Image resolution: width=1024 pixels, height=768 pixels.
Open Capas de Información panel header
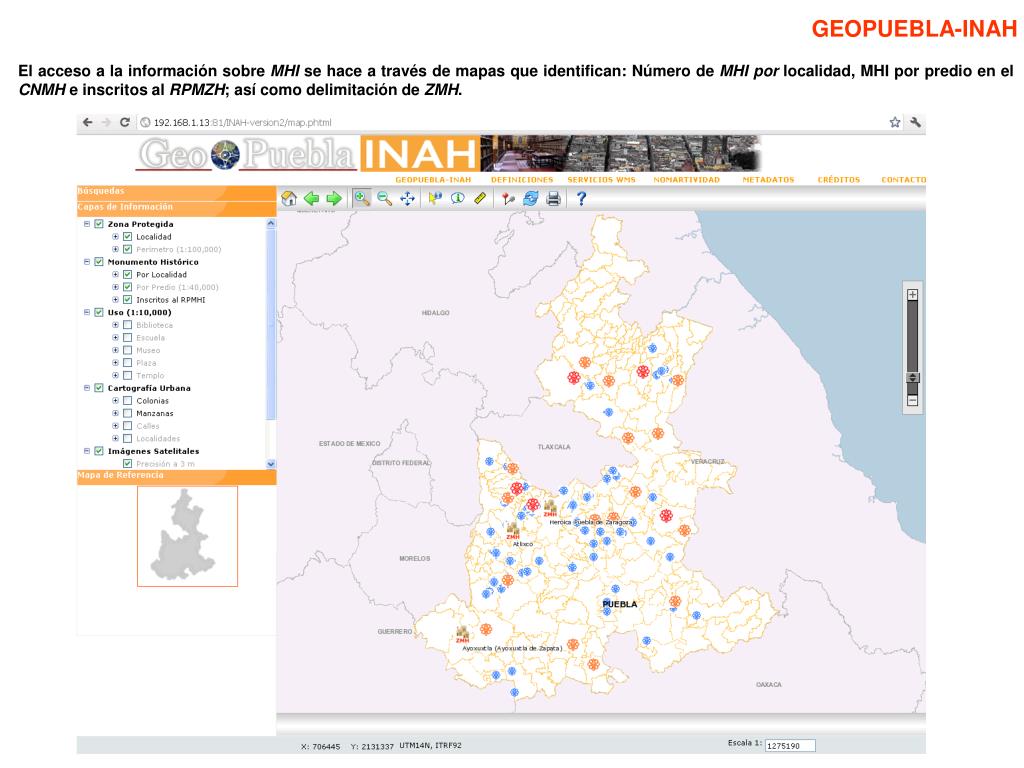tap(176, 208)
